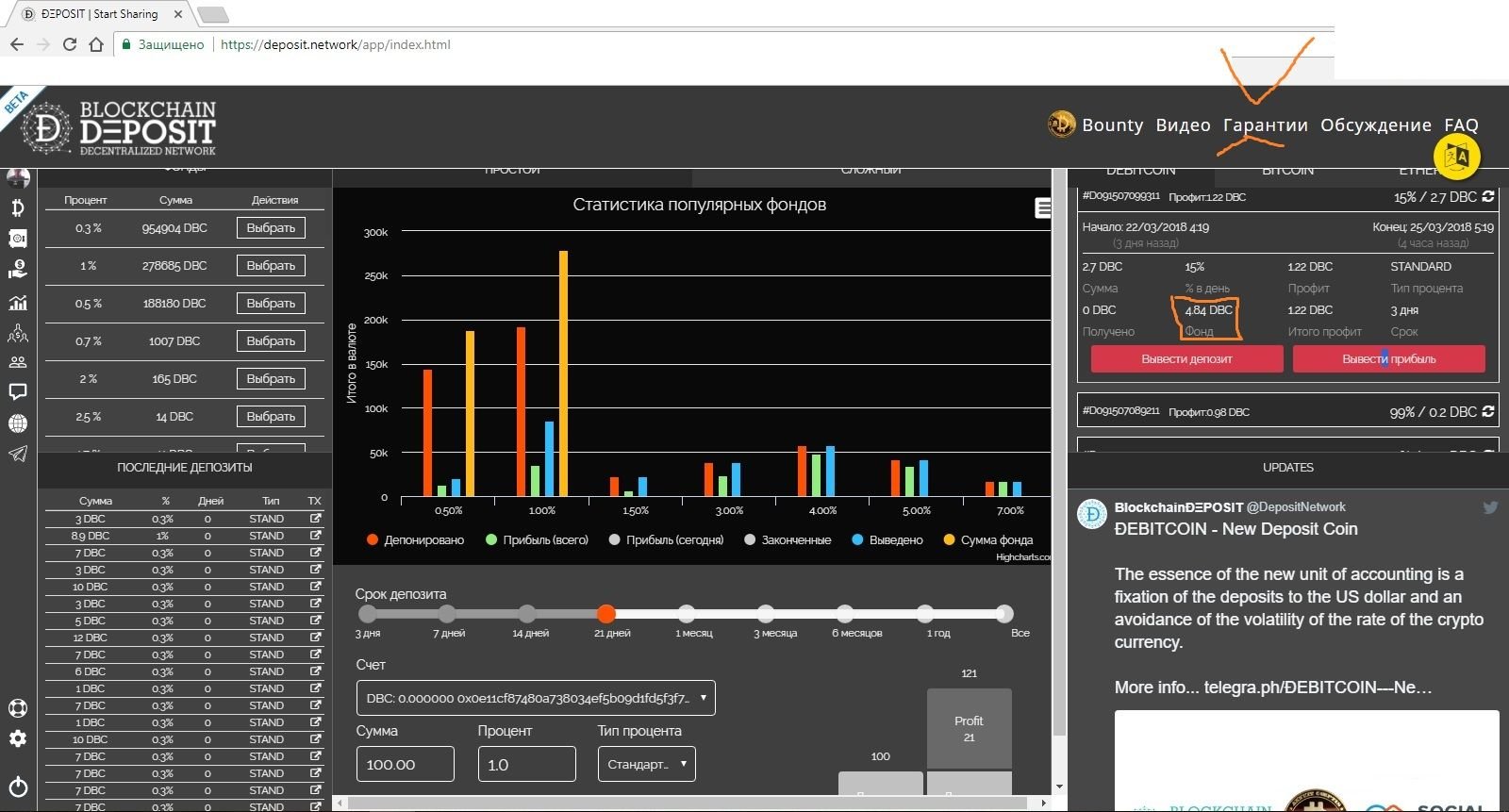Open the growth chart statistics sidebar icon

pyautogui.click(x=18, y=303)
